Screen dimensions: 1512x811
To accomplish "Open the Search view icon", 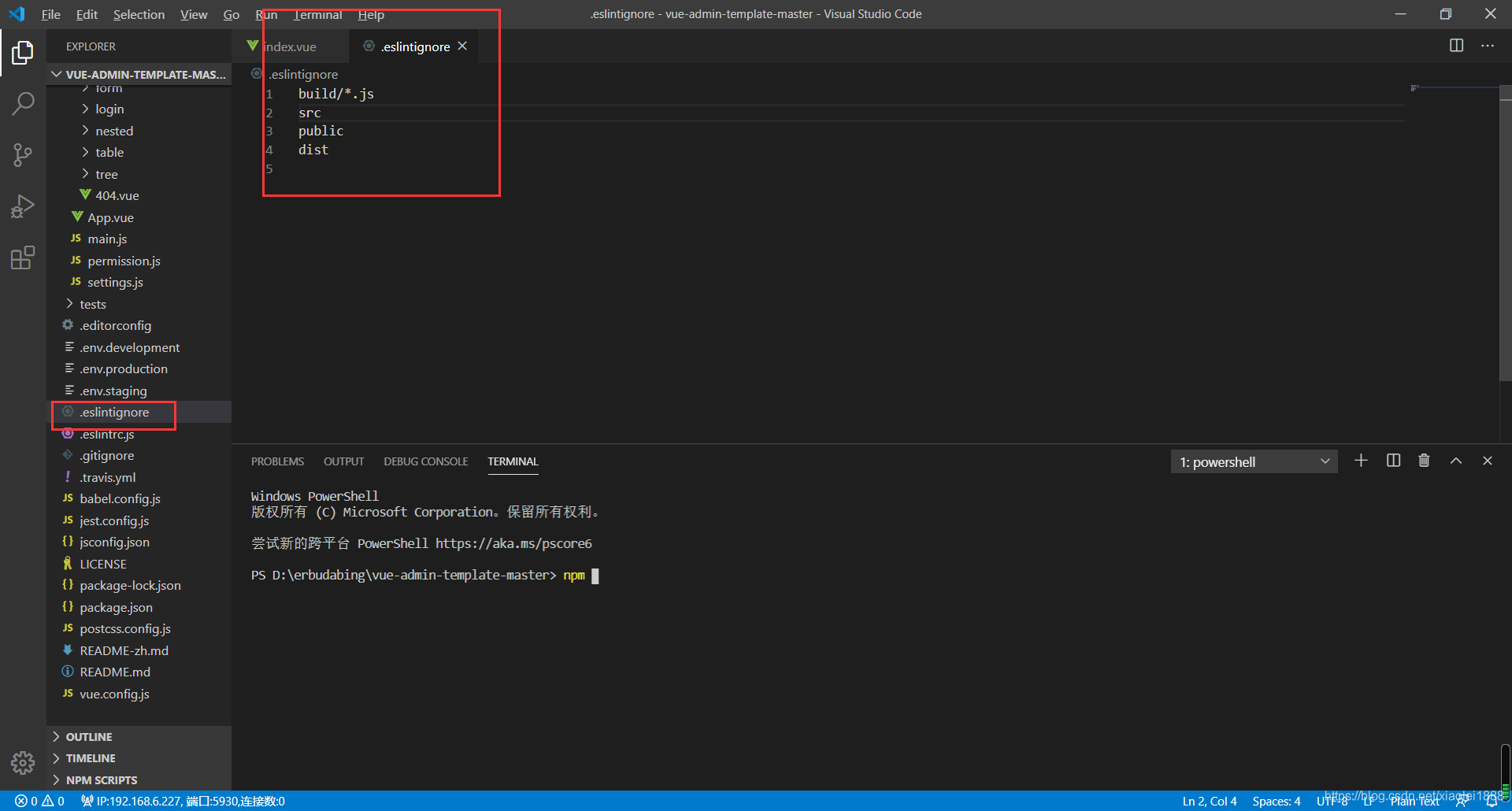I will coord(23,103).
